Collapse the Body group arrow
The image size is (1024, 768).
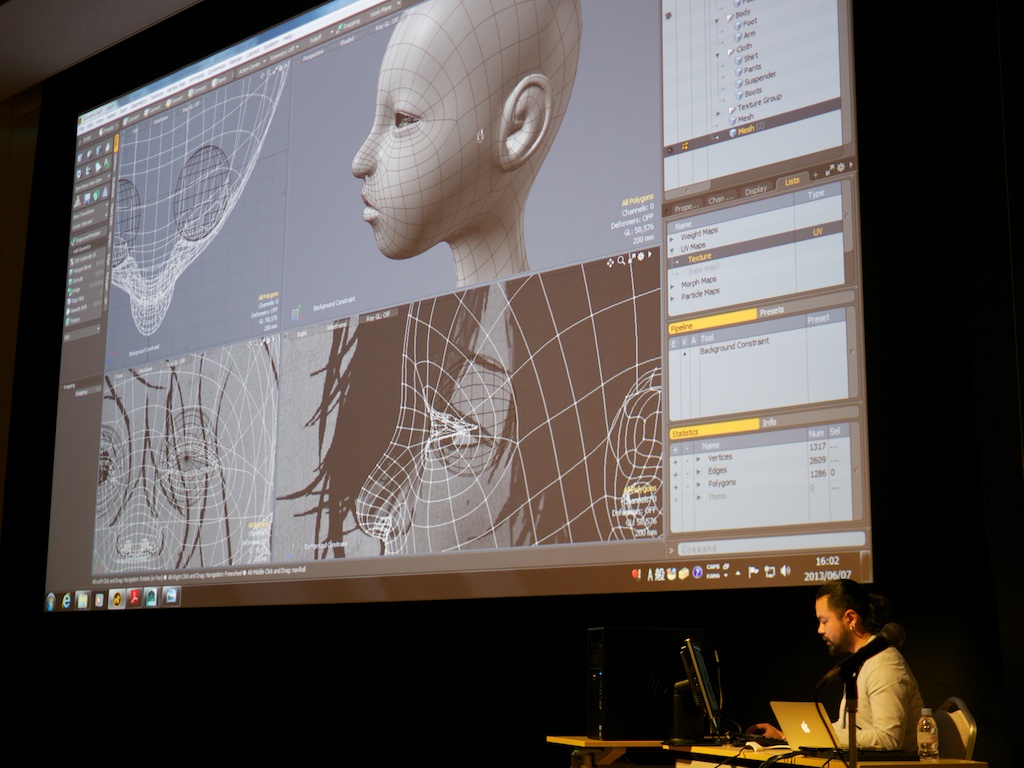pyautogui.click(x=717, y=22)
